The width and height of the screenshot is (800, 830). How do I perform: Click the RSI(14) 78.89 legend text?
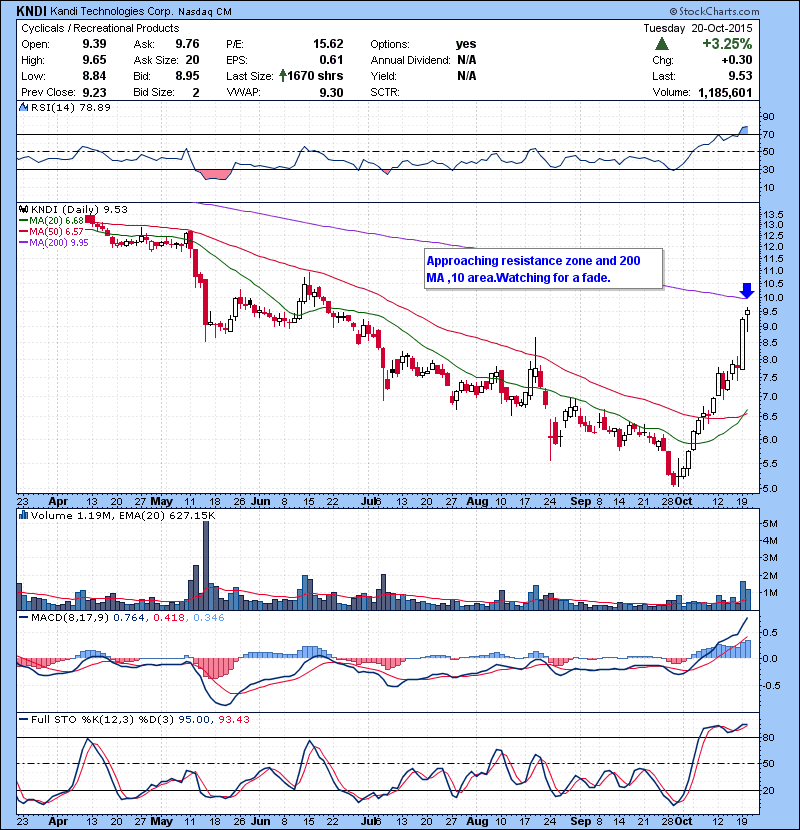tap(71, 107)
